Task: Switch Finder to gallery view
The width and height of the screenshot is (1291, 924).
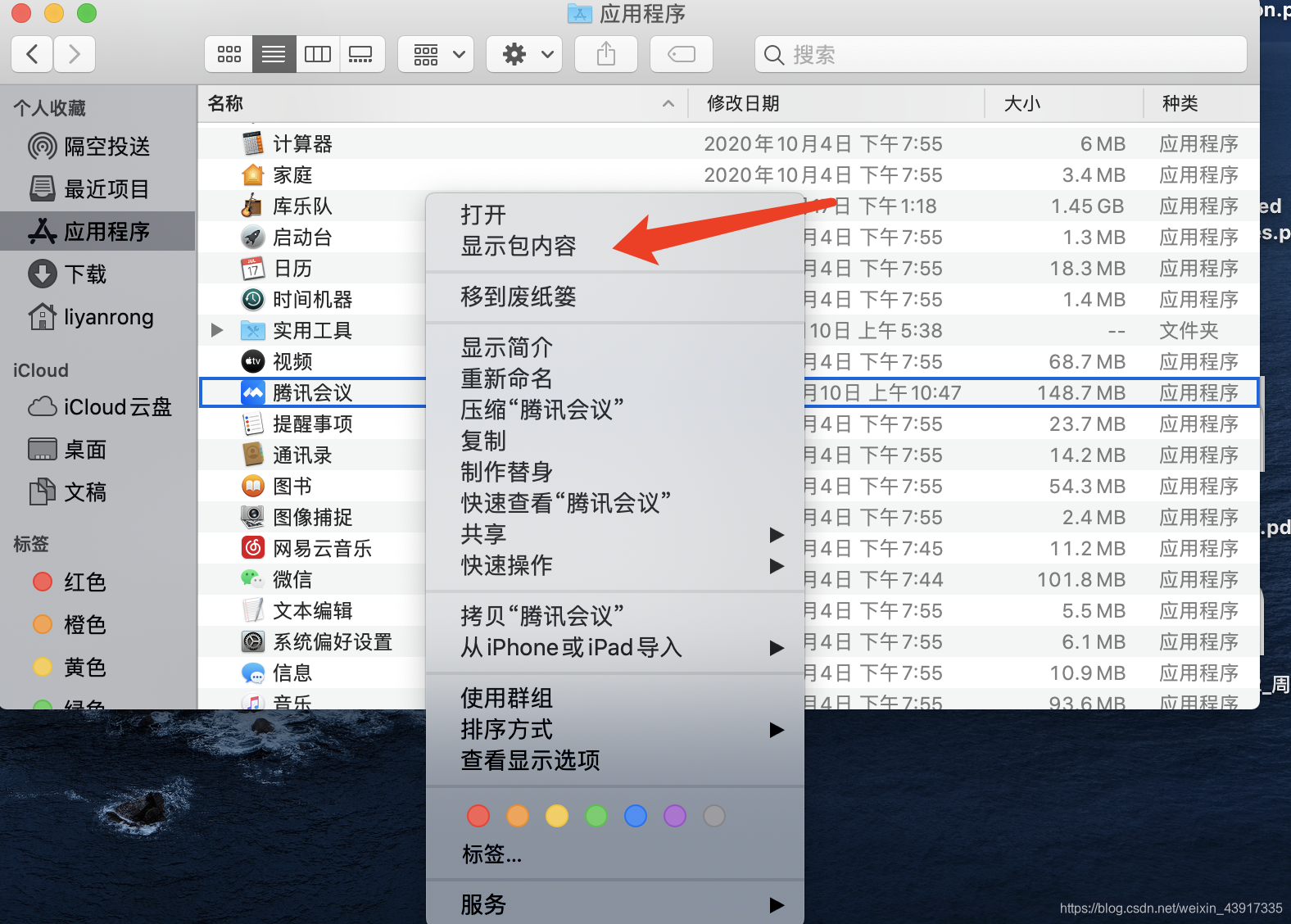Action: 361,55
